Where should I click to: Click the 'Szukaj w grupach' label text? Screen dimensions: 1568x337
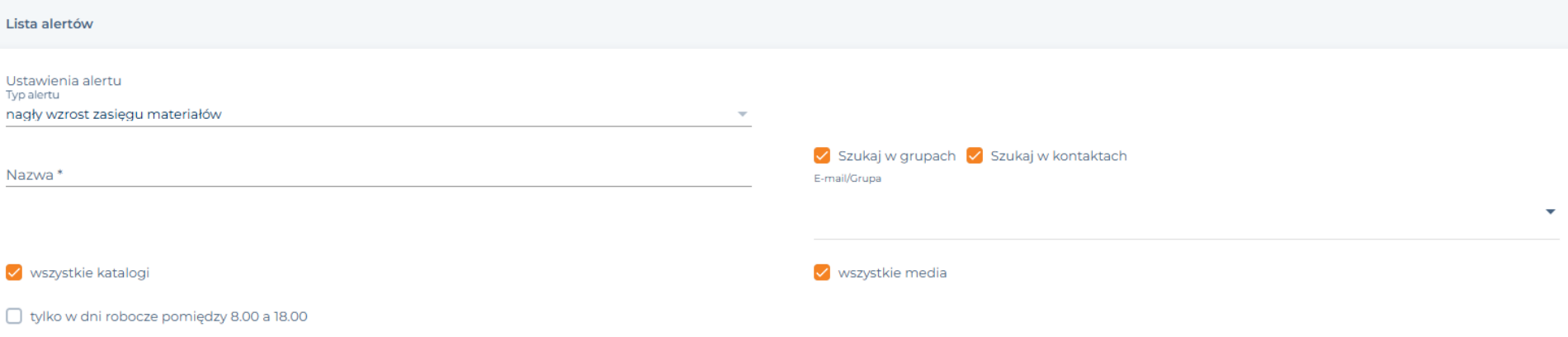[896, 156]
